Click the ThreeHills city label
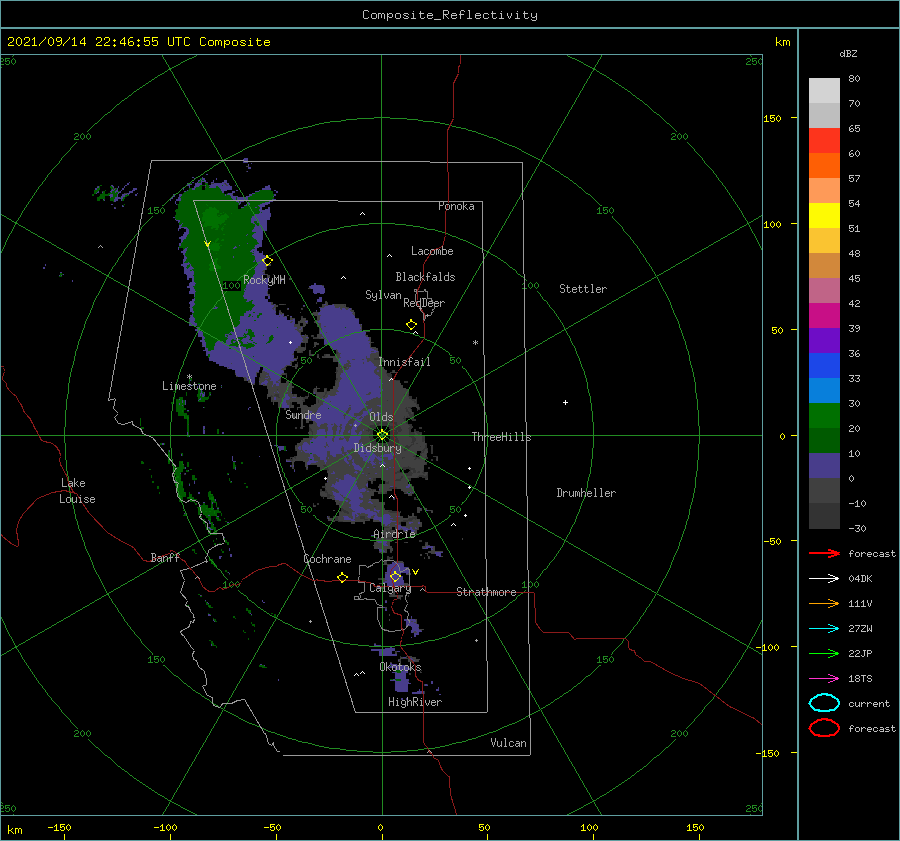 click(502, 437)
